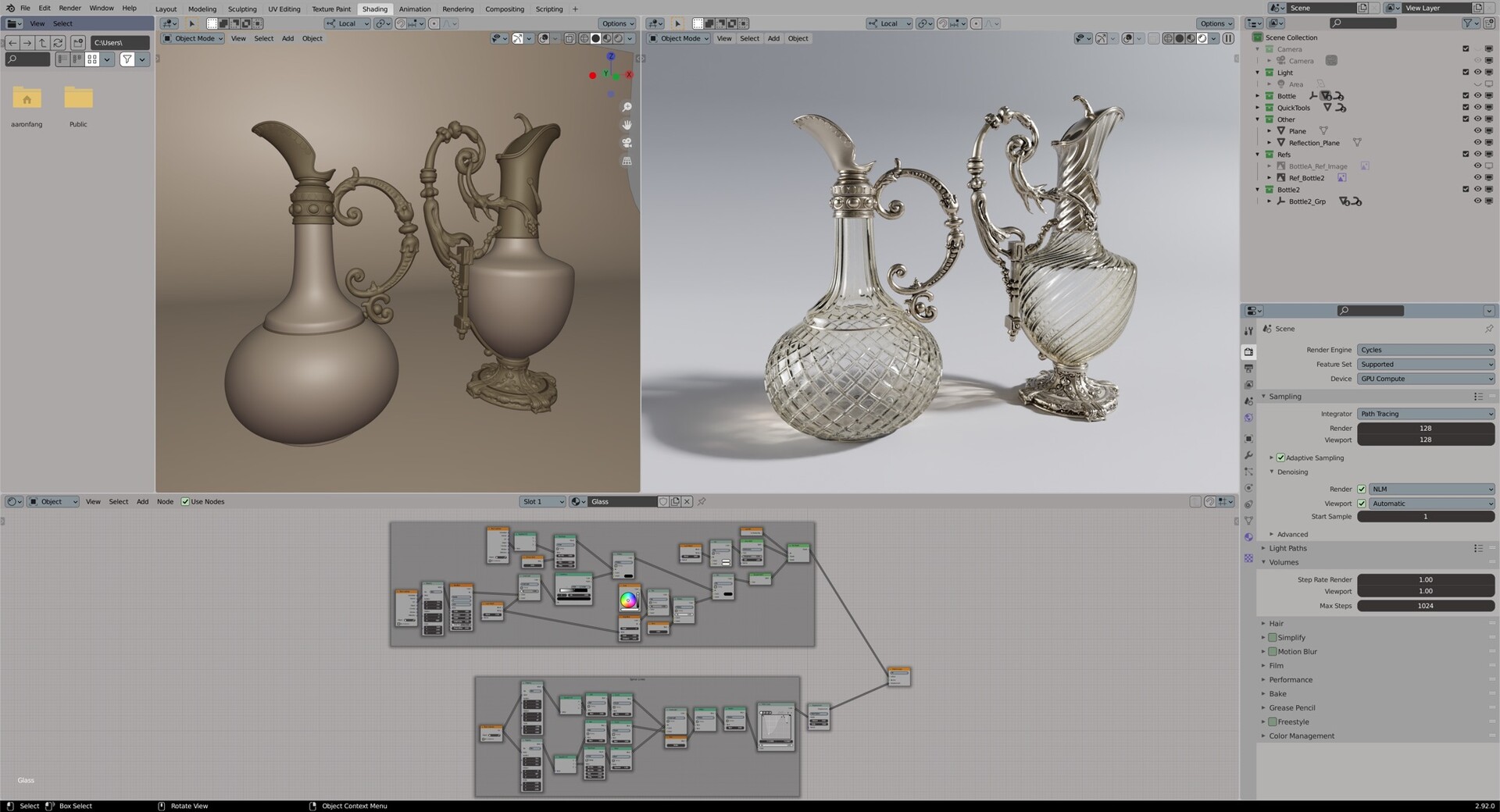Image resolution: width=1500 pixels, height=812 pixels.
Task: Toggle Viewport denoising checkbox
Action: pos(1362,504)
